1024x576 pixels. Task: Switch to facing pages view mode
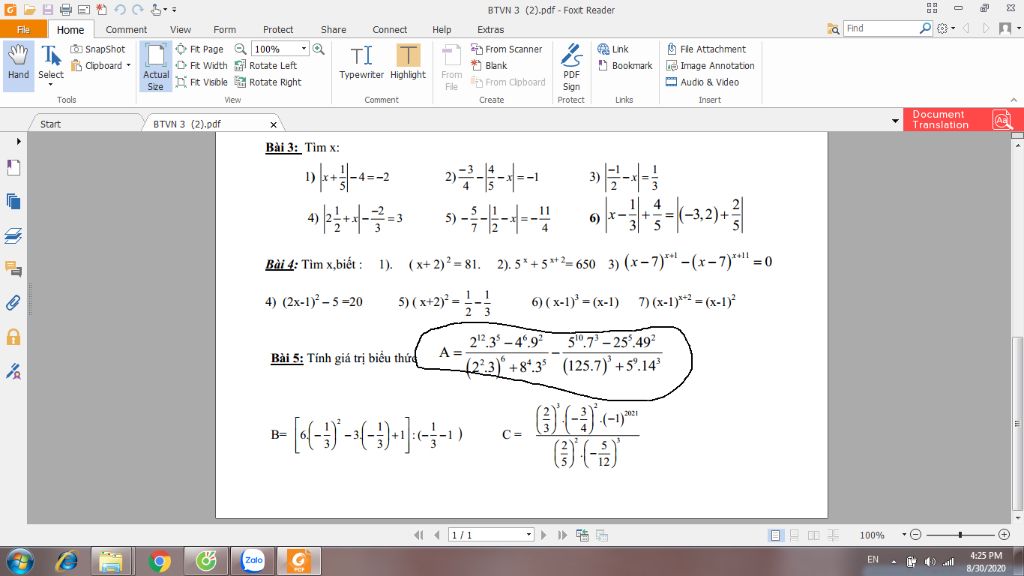[x=814, y=535]
